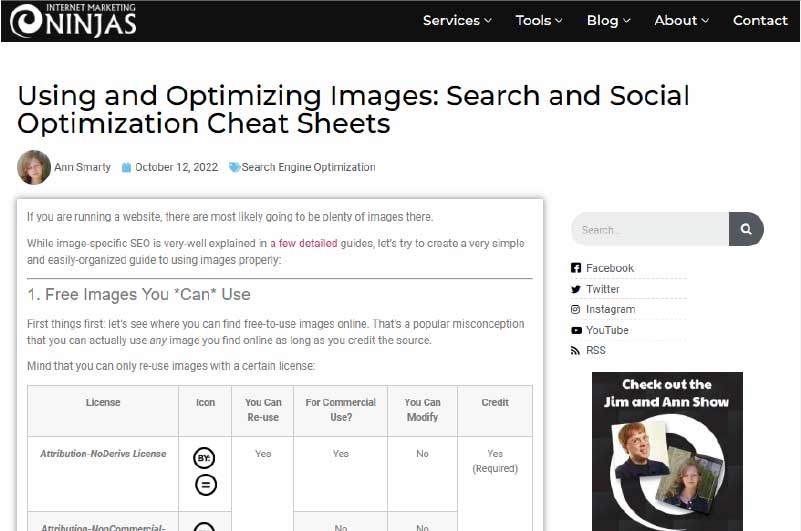The height and width of the screenshot is (531, 801).
Task: Follow the 'a few detailed' link
Action: [x=303, y=243]
